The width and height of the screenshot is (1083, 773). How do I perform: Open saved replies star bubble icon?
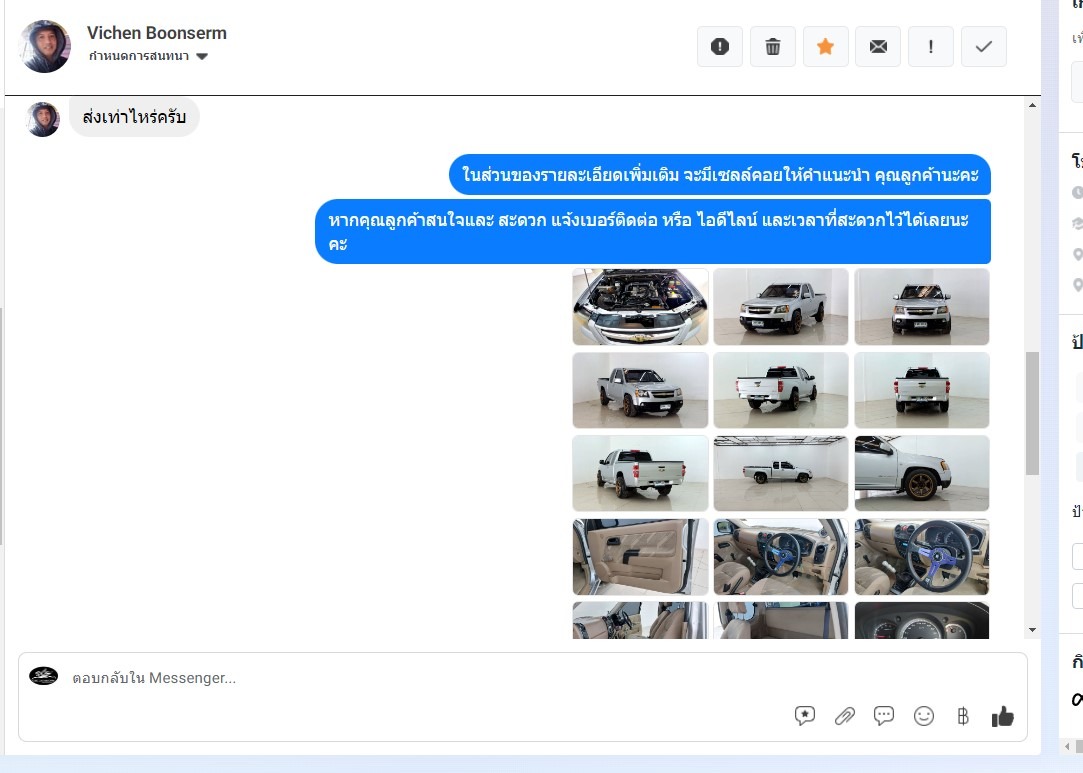click(805, 716)
